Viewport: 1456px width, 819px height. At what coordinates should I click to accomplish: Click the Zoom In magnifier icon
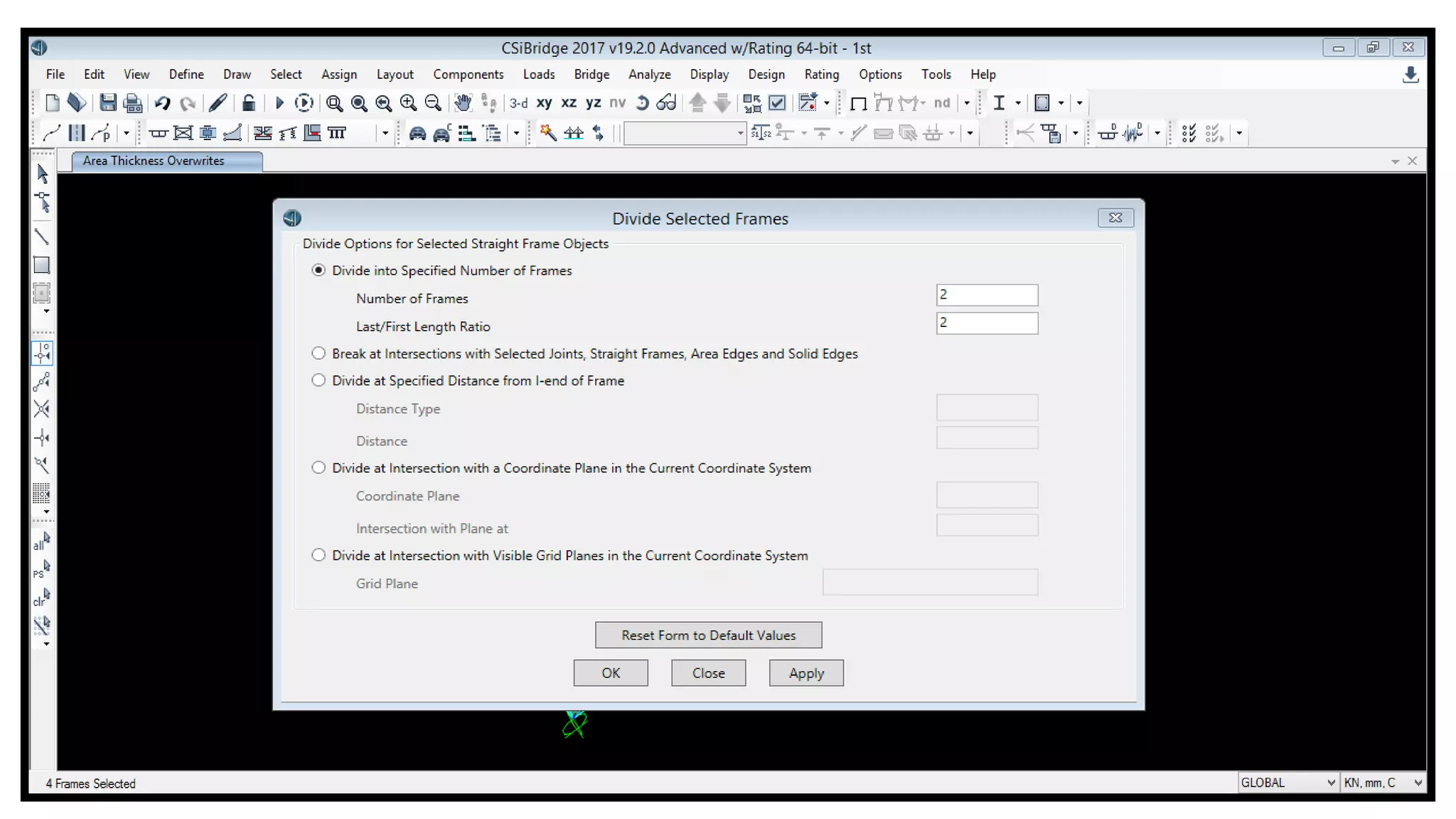pos(408,103)
